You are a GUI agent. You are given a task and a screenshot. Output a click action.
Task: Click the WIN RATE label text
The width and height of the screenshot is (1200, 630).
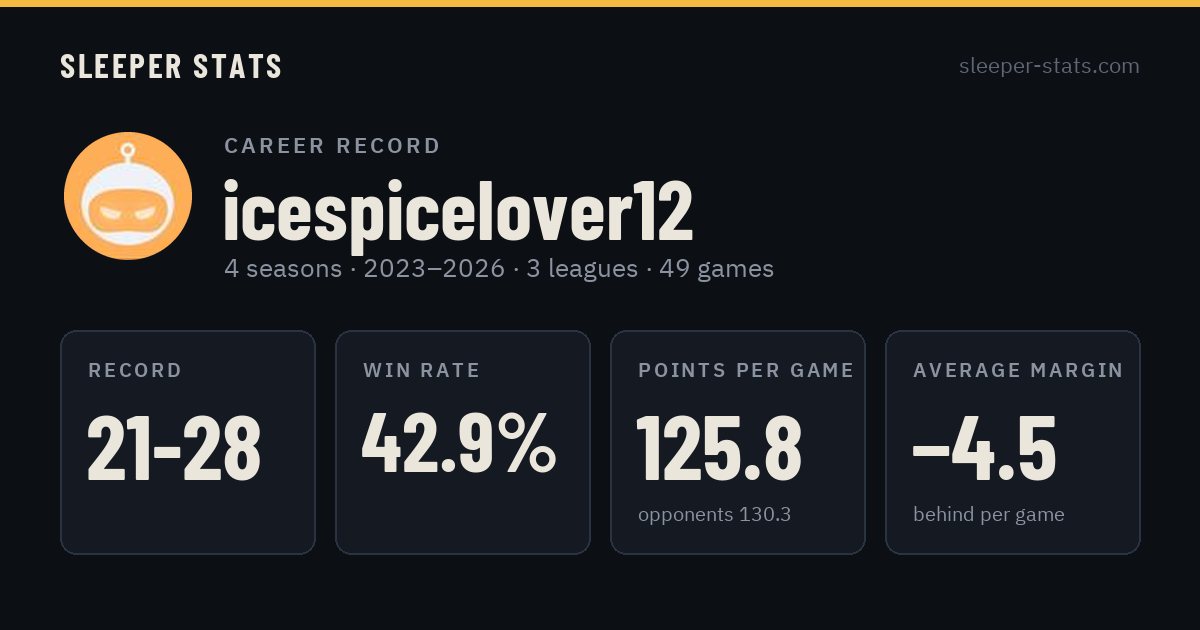(422, 371)
